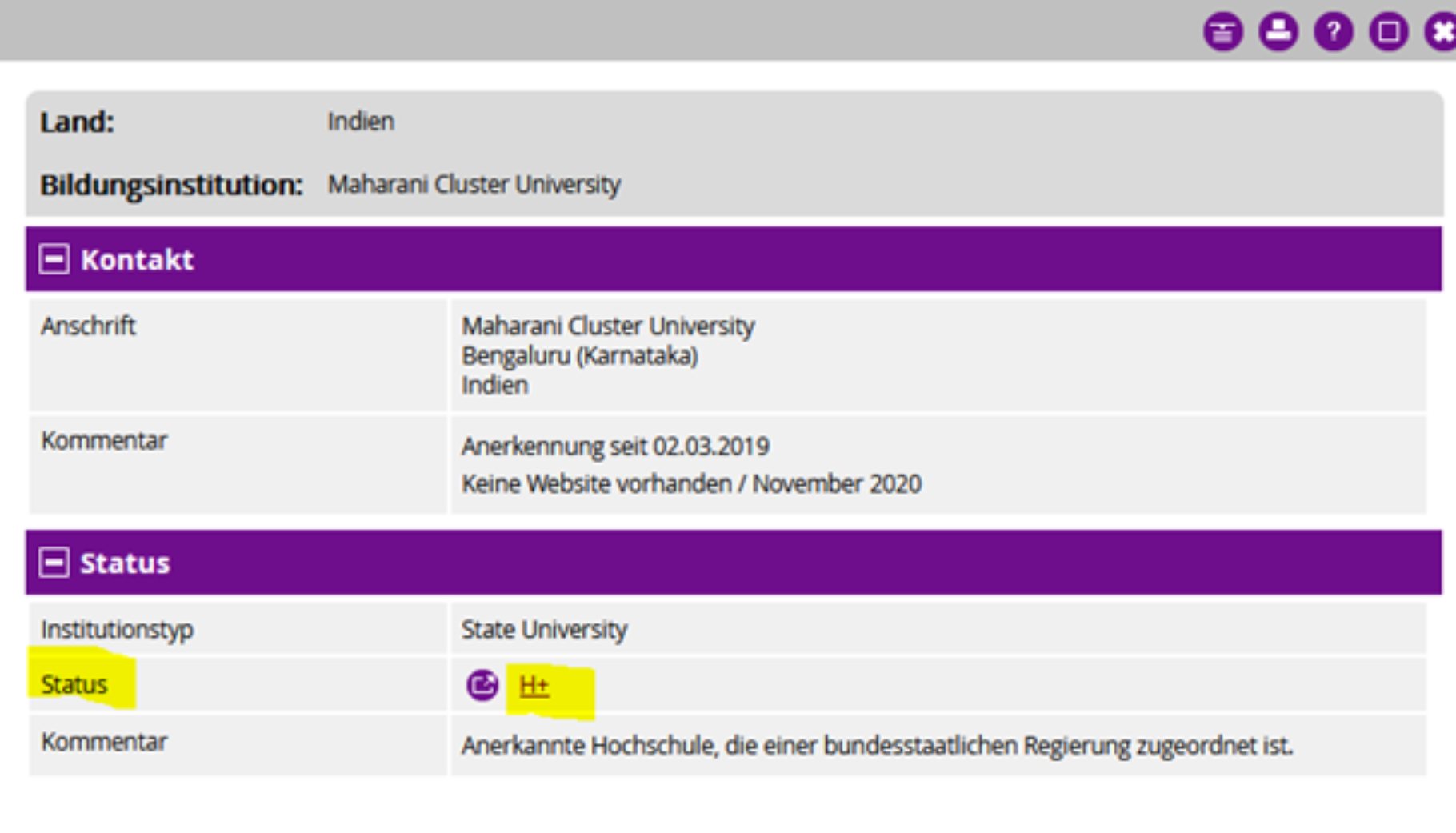Select the Bengaluru (Karnataka) address line
The height and width of the screenshot is (833, 1456).
tap(579, 355)
